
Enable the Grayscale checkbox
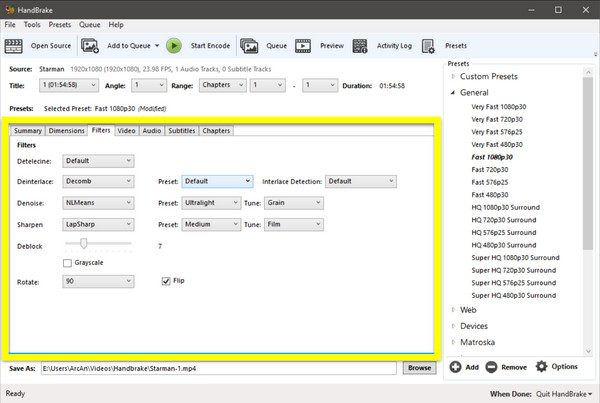[67, 263]
